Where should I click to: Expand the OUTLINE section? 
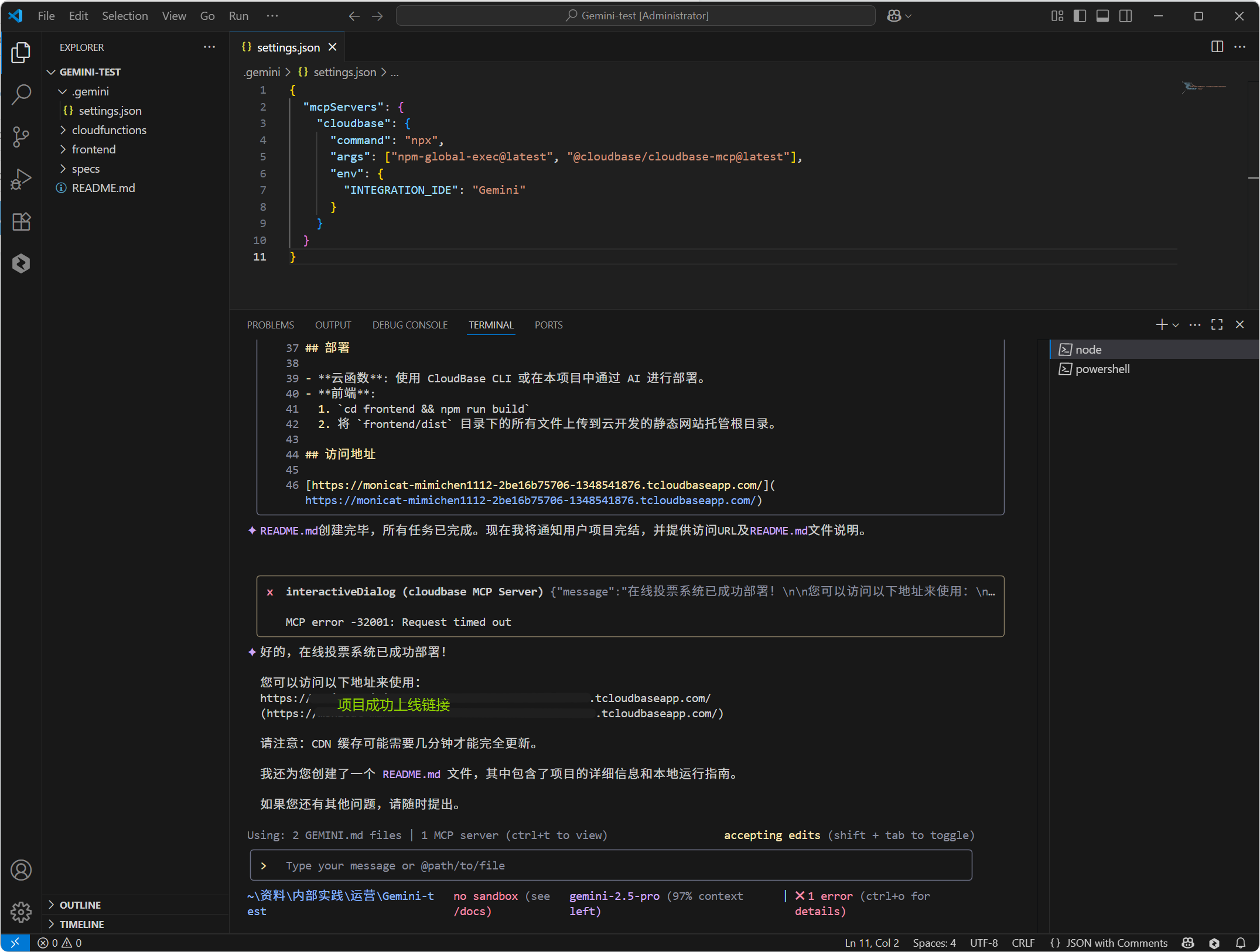(x=80, y=905)
